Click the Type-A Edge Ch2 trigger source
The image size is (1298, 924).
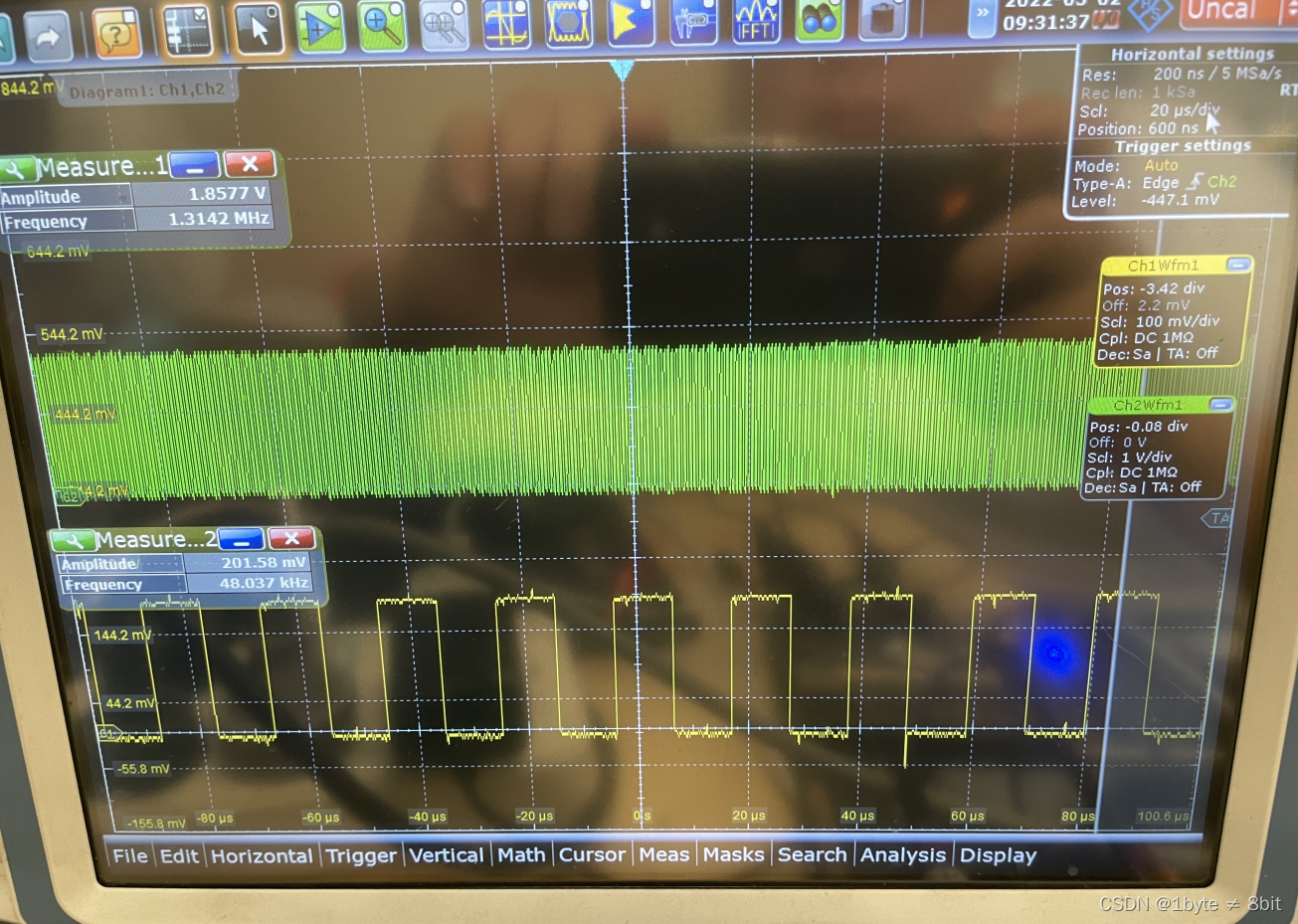[1189, 182]
